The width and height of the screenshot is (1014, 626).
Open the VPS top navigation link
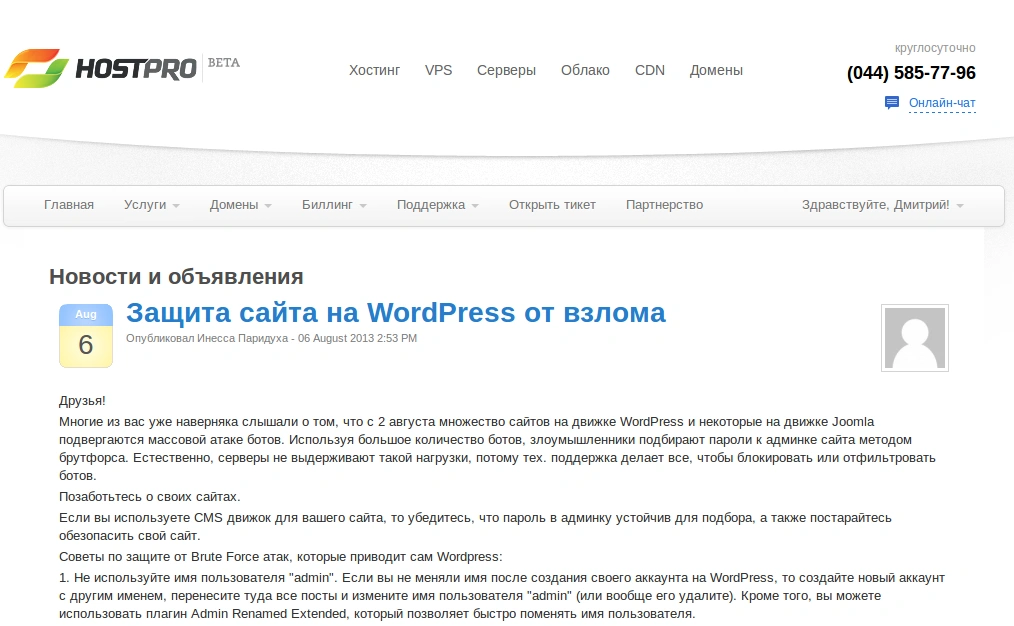tap(438, 70)
